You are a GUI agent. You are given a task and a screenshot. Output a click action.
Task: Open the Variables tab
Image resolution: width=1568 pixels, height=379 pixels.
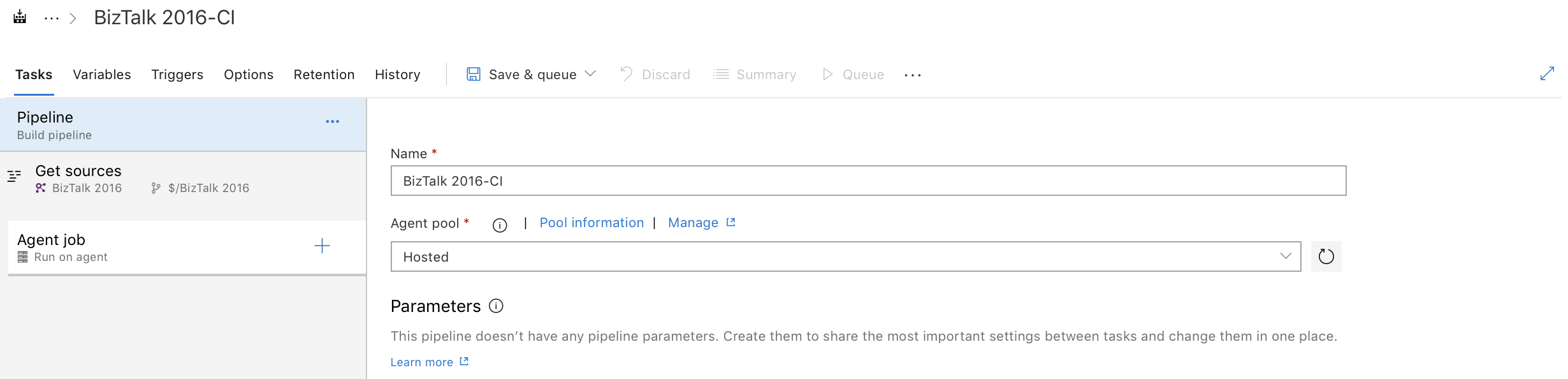[x=102, y=75]
